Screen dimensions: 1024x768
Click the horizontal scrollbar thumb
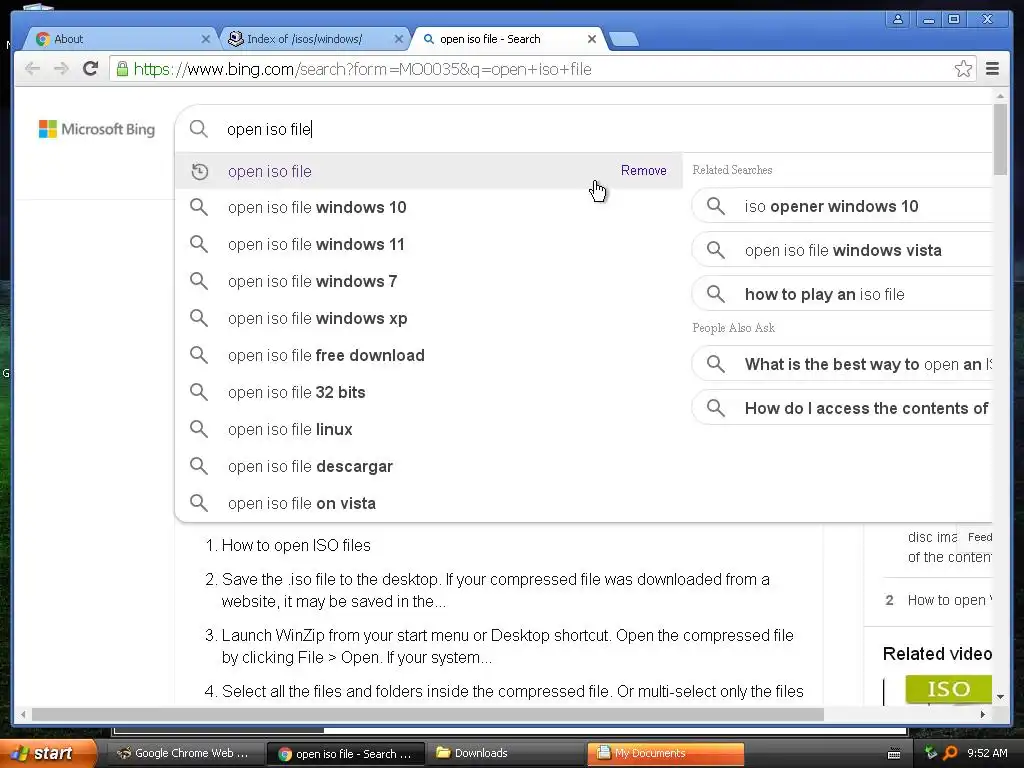click(x=428, y=714)
